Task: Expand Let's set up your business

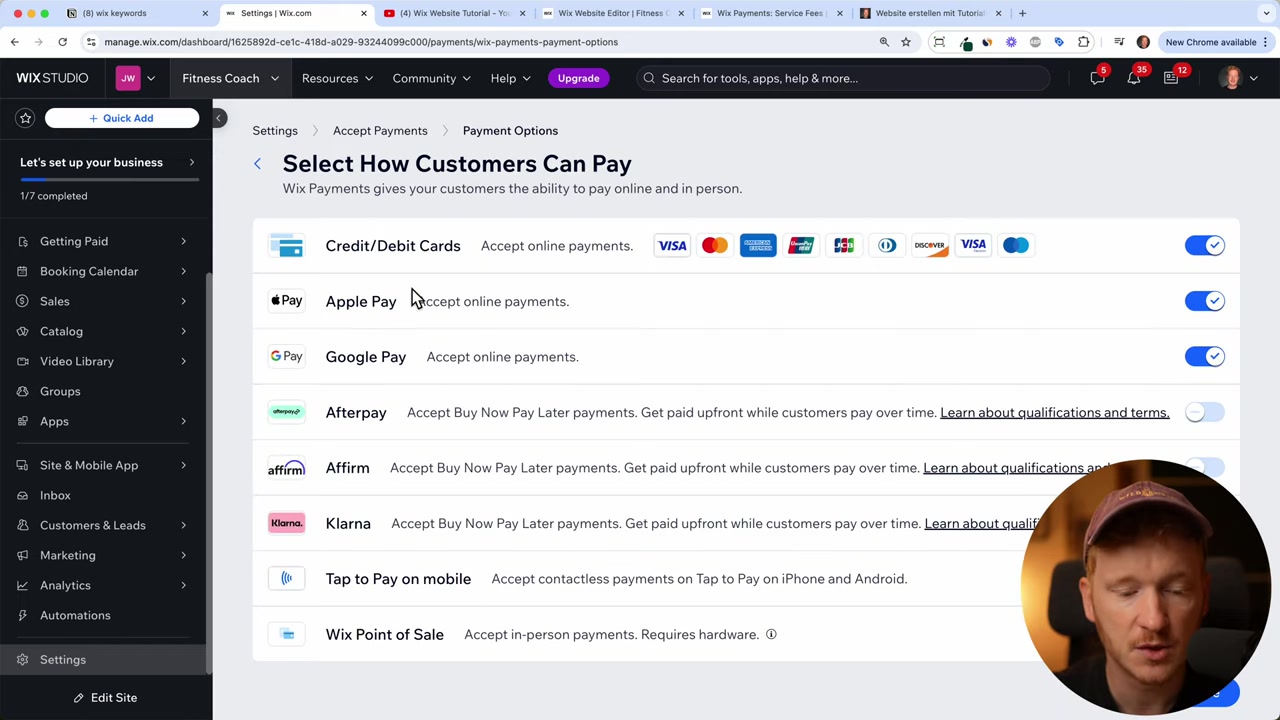Action: pos(106,162)
